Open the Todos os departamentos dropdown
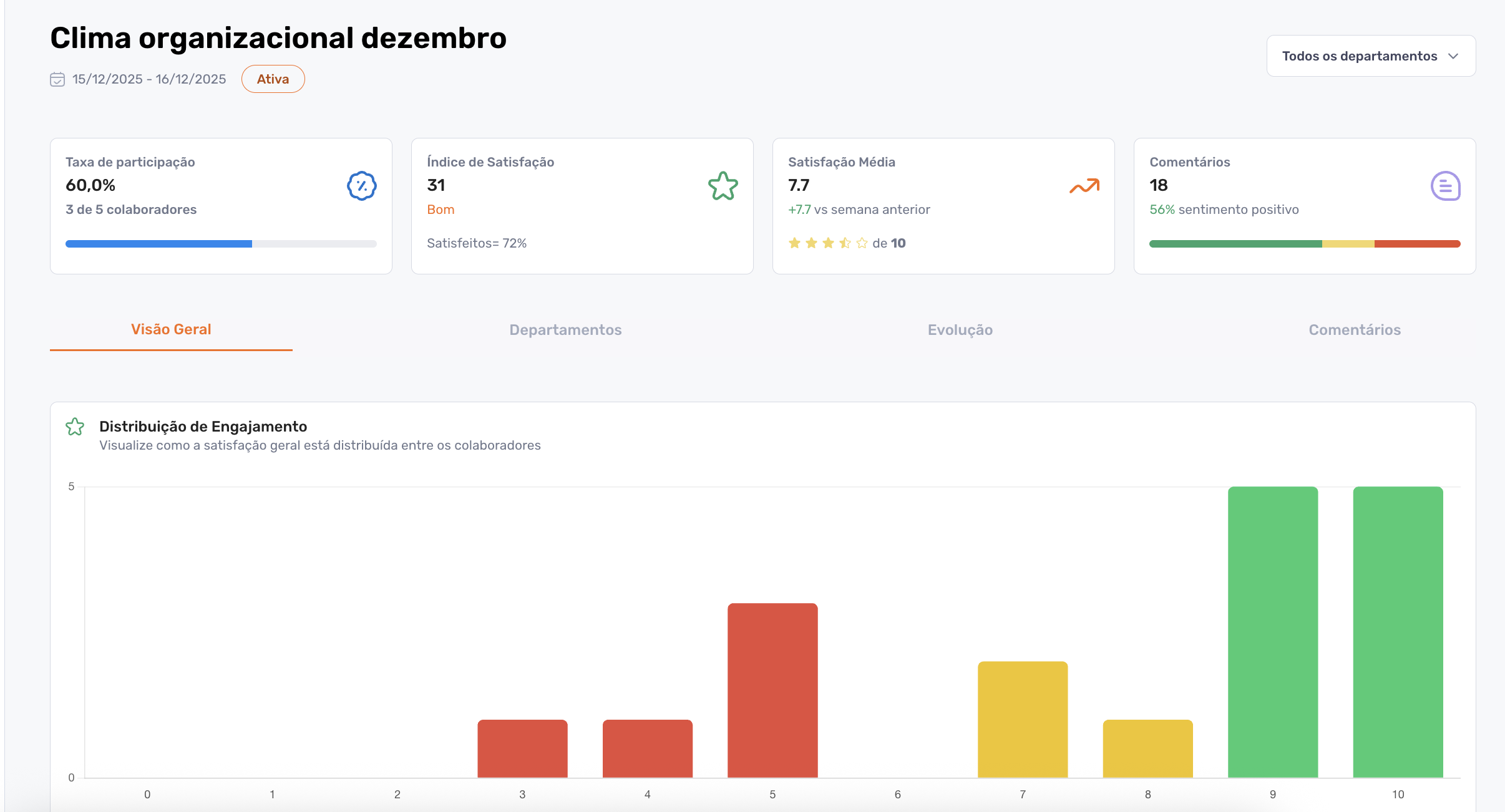 [x=1359, y=56]
